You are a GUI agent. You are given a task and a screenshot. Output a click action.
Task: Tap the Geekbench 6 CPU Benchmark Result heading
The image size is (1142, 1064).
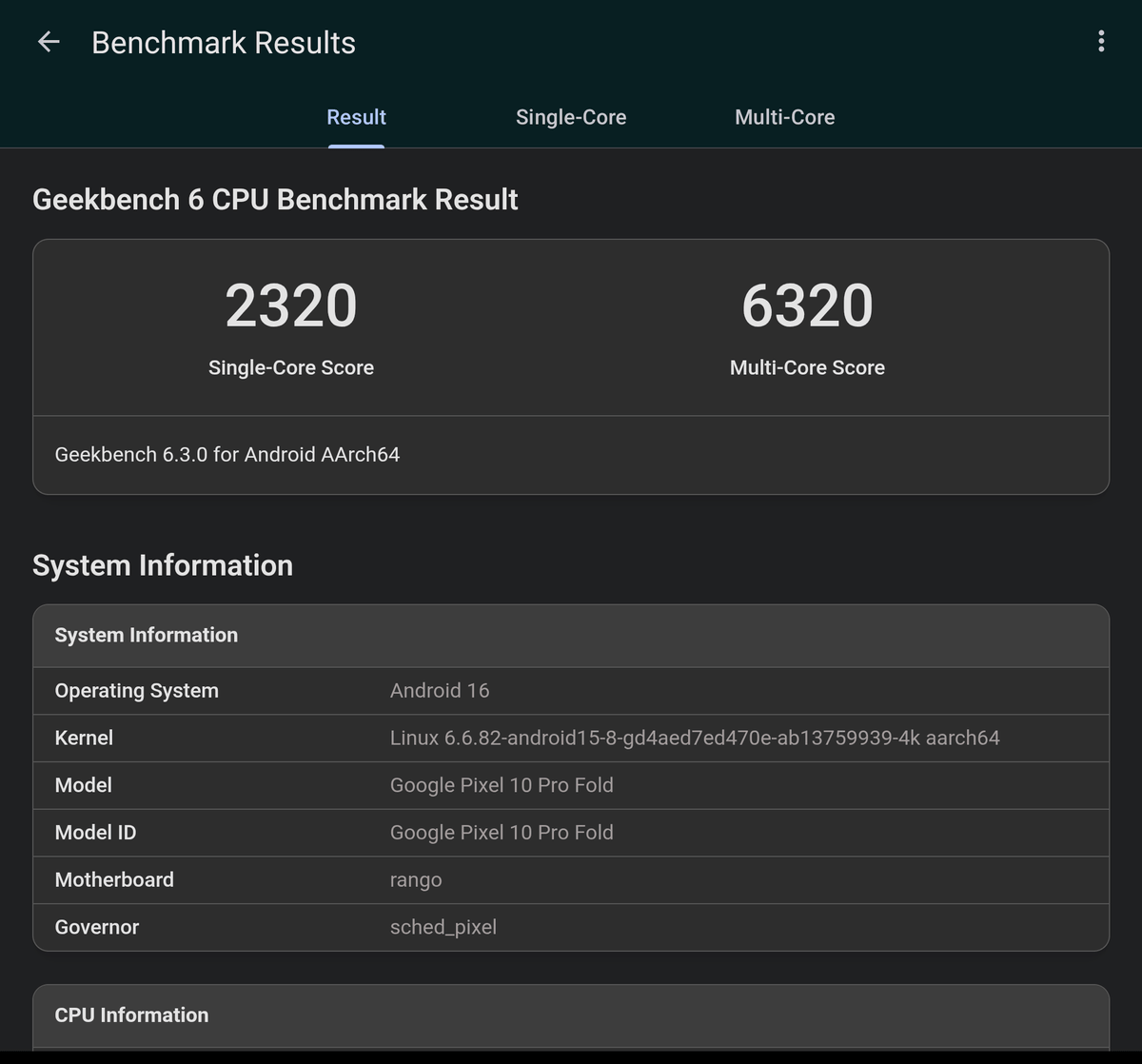tap(275, 200)
